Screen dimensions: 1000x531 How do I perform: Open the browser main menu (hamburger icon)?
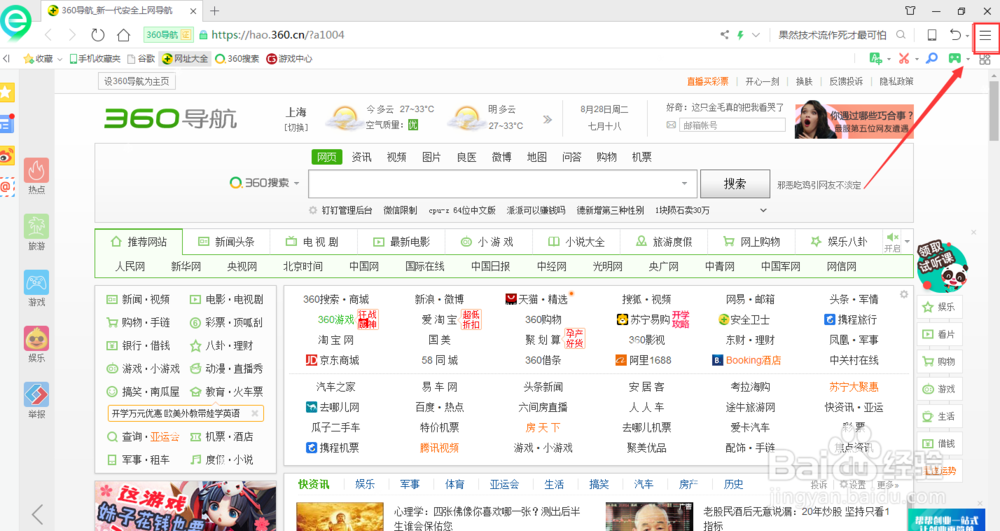[985, 35]
